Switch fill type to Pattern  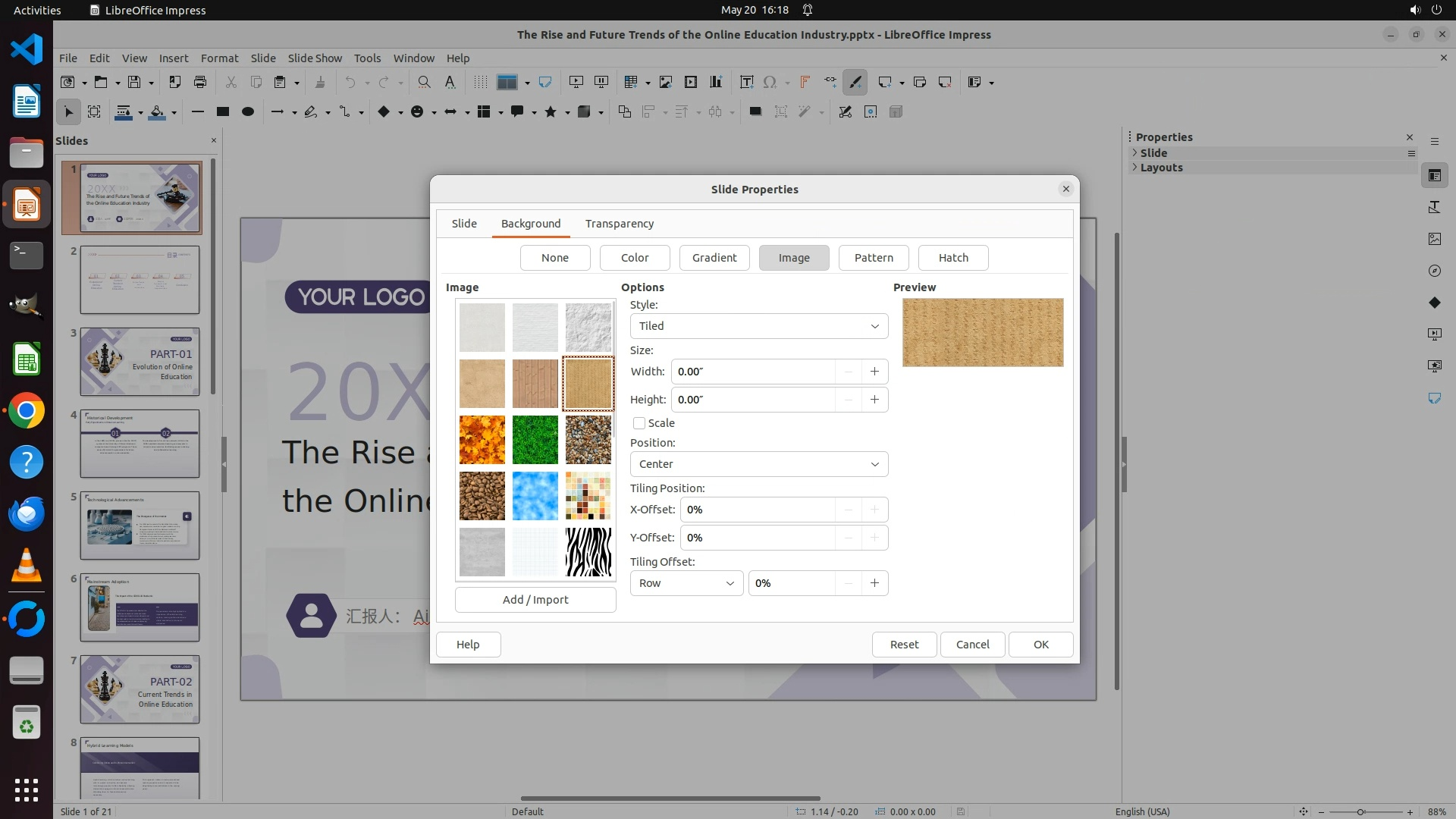click(874, 258)
